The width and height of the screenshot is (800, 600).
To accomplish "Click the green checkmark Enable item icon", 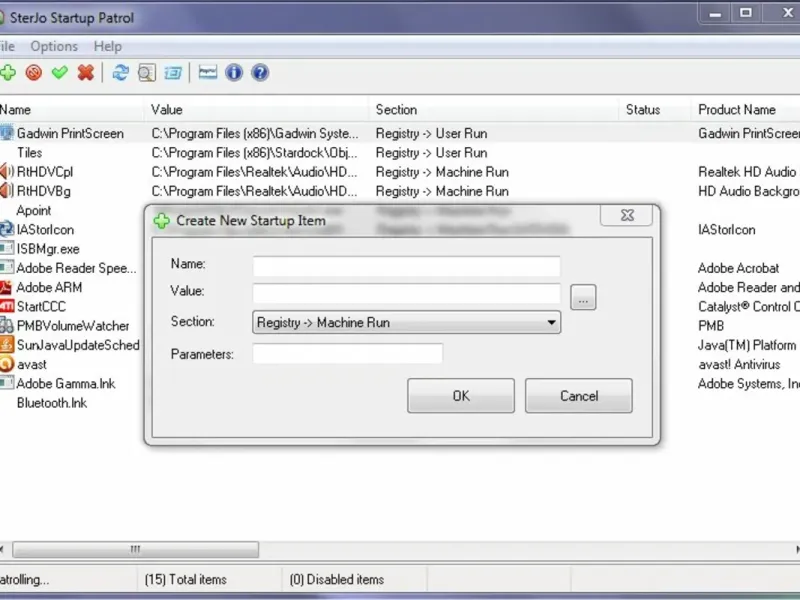I will pos(60,72).
